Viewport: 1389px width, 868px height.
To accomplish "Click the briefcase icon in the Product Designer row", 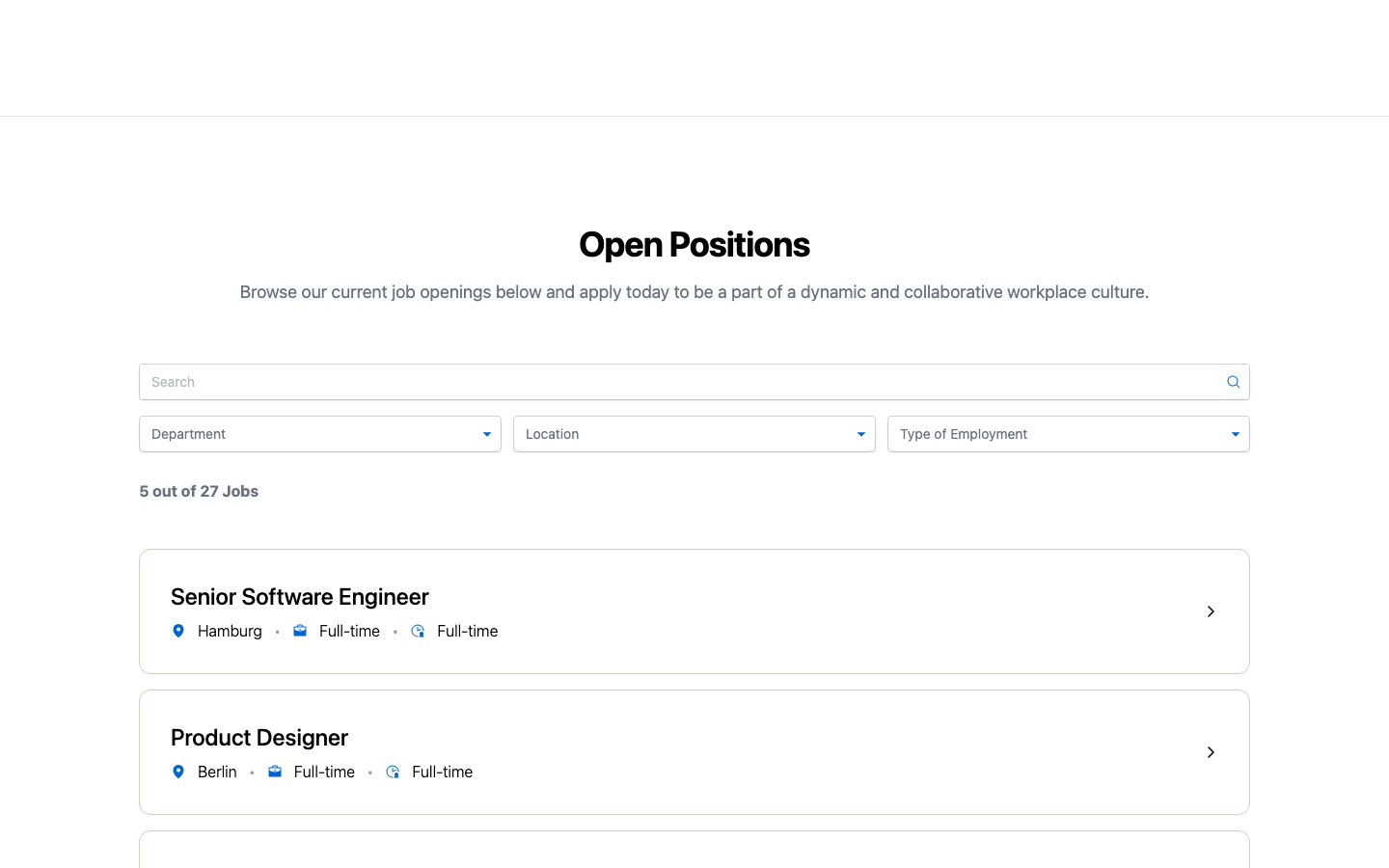I will (275, 772).
